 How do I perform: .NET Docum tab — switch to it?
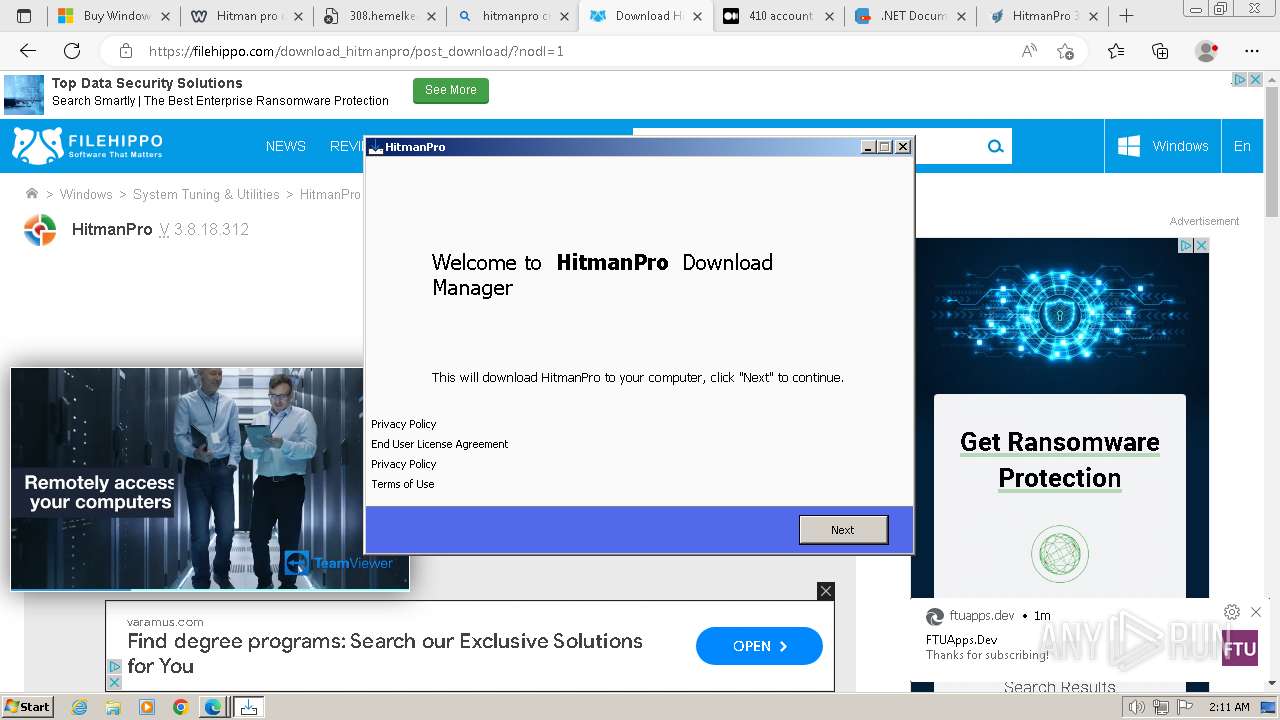click(912, 16)
